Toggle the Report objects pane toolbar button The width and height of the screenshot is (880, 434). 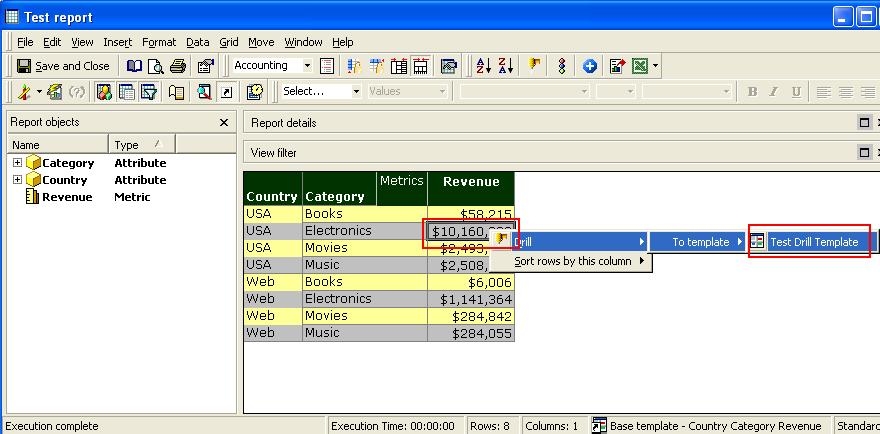[x=104, y=92]
